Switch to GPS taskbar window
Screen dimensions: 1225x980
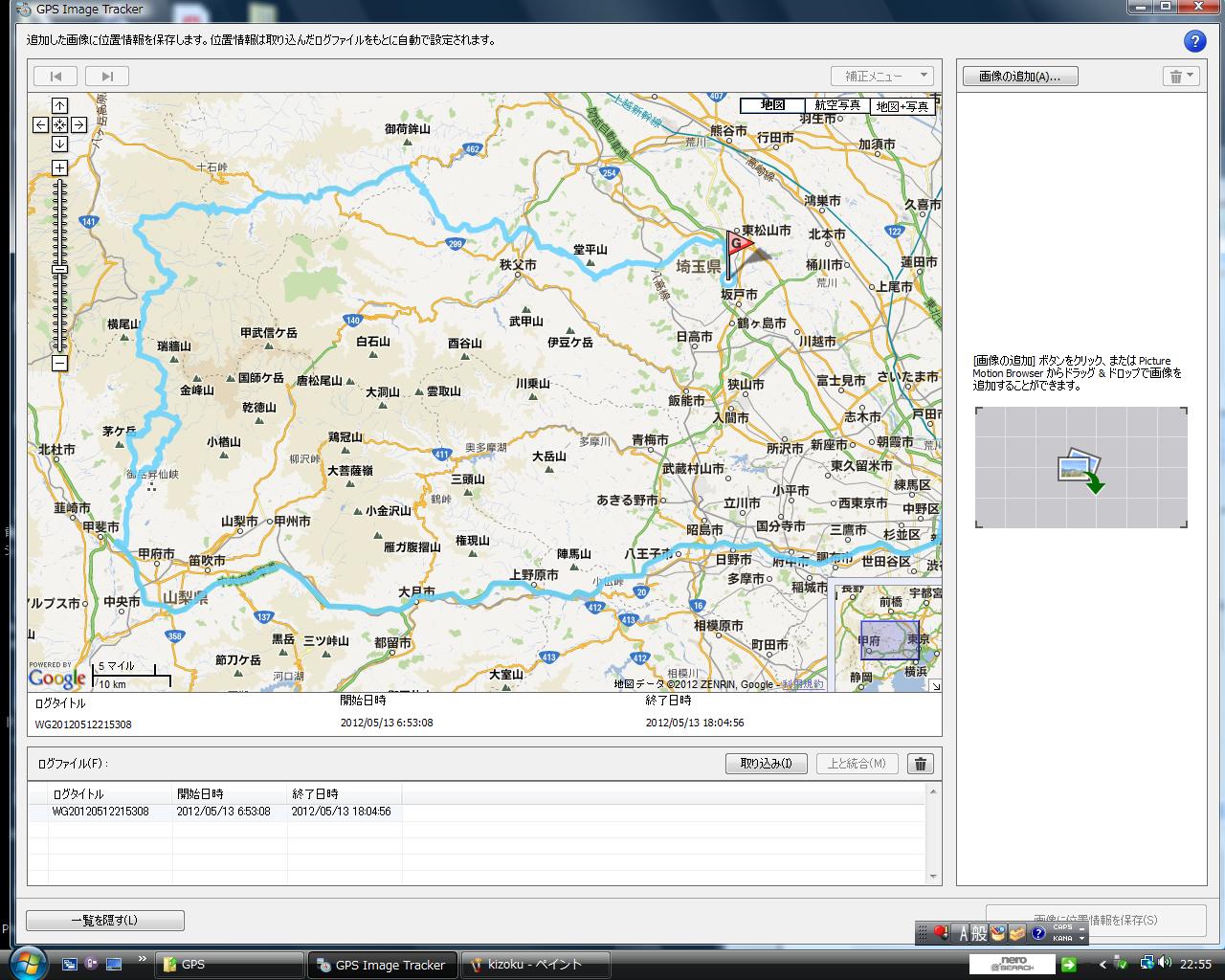coord(230,965)
